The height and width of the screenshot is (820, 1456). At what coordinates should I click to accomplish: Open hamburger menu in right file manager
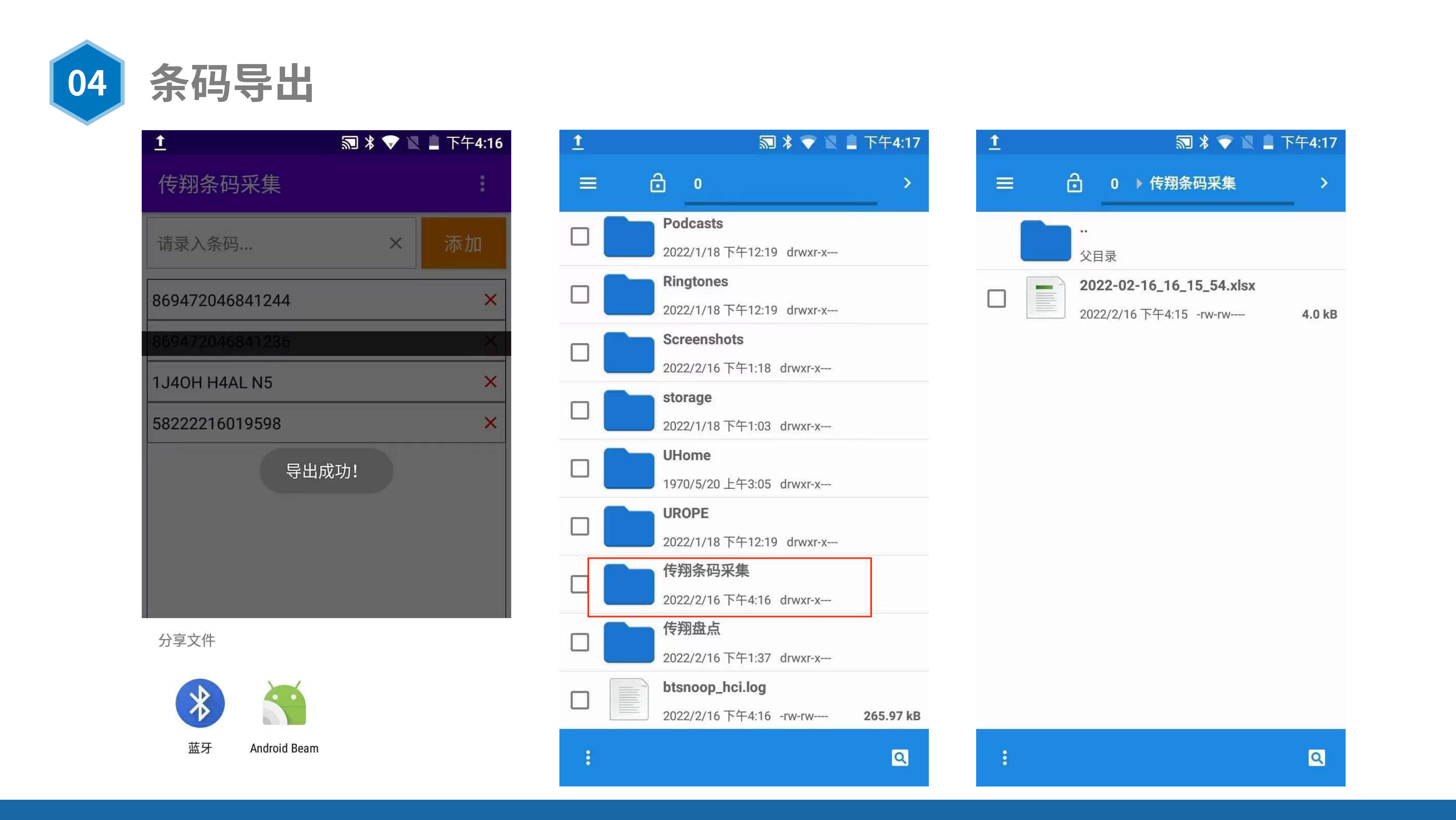tap(1004, 183)
